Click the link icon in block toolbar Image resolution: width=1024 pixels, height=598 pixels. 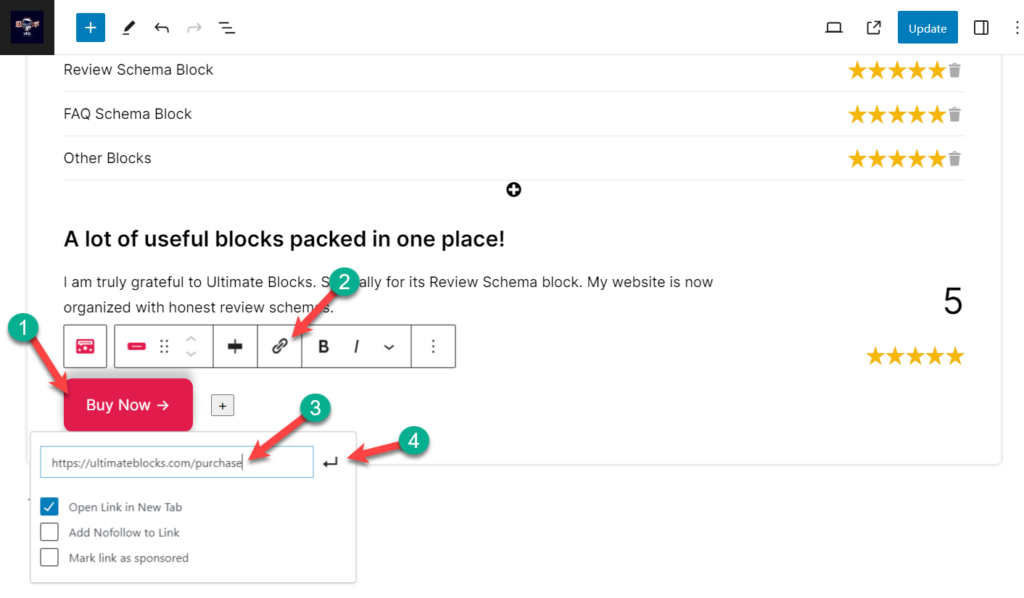point(281,345)
